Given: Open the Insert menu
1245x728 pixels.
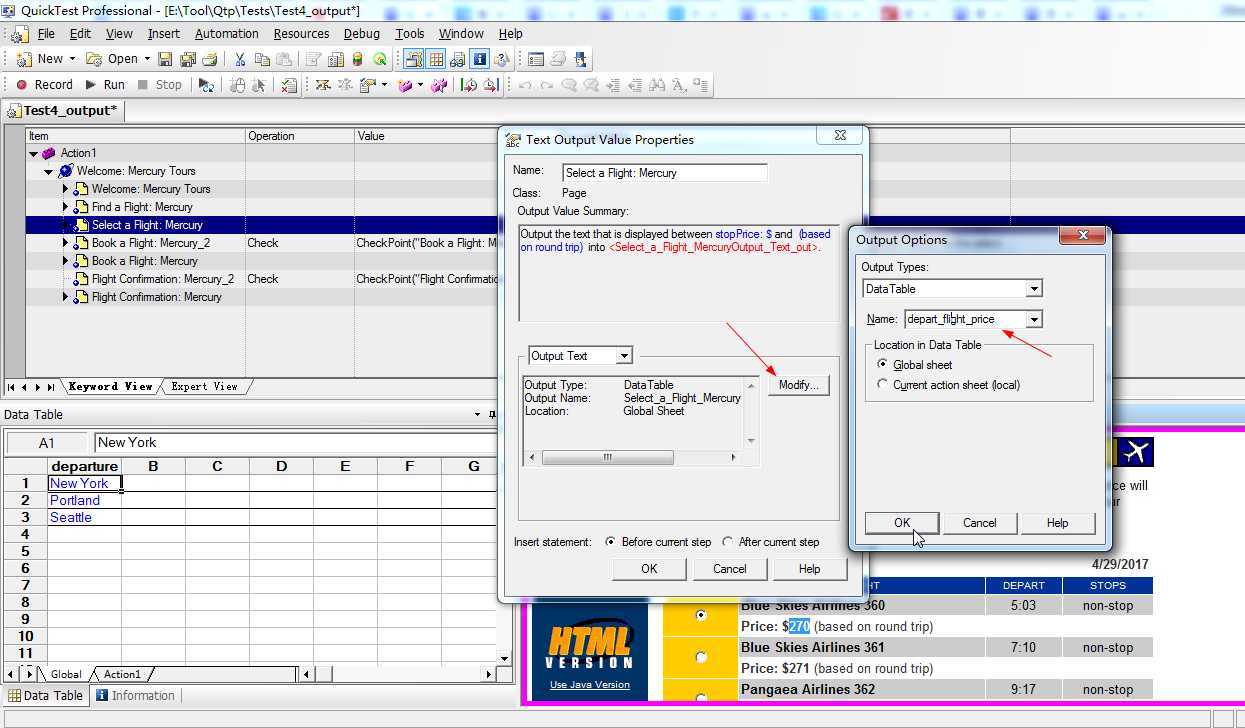Looking at the screenshot, I should point(164,33).
